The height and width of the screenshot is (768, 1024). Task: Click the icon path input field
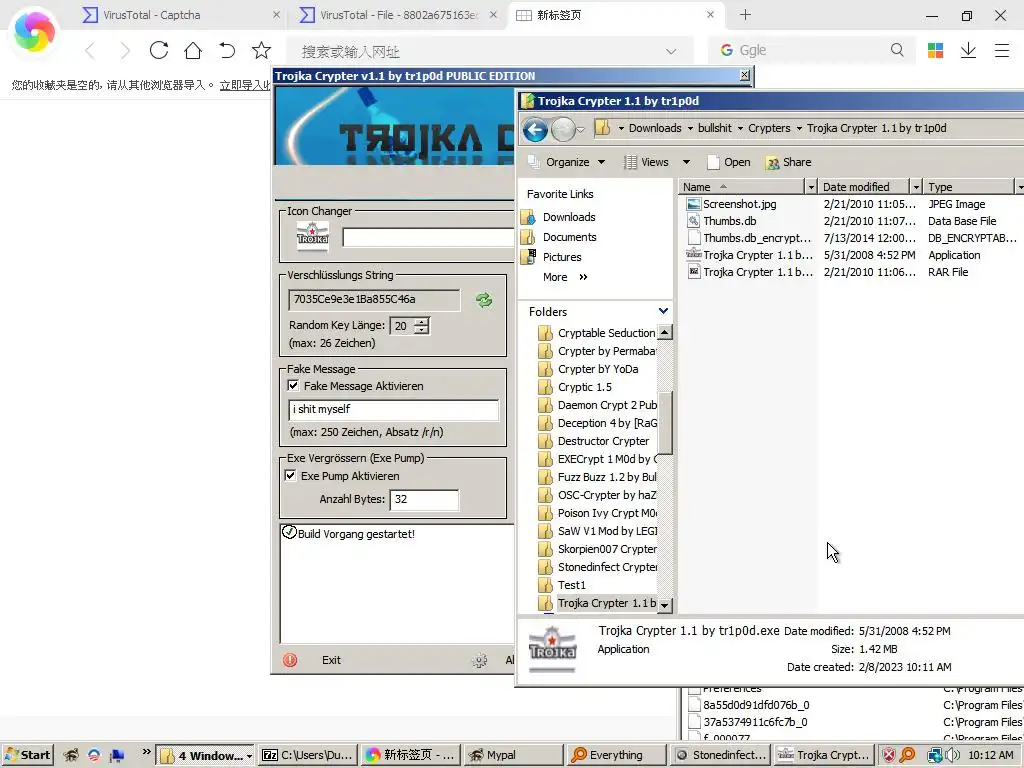click(428, 237)
